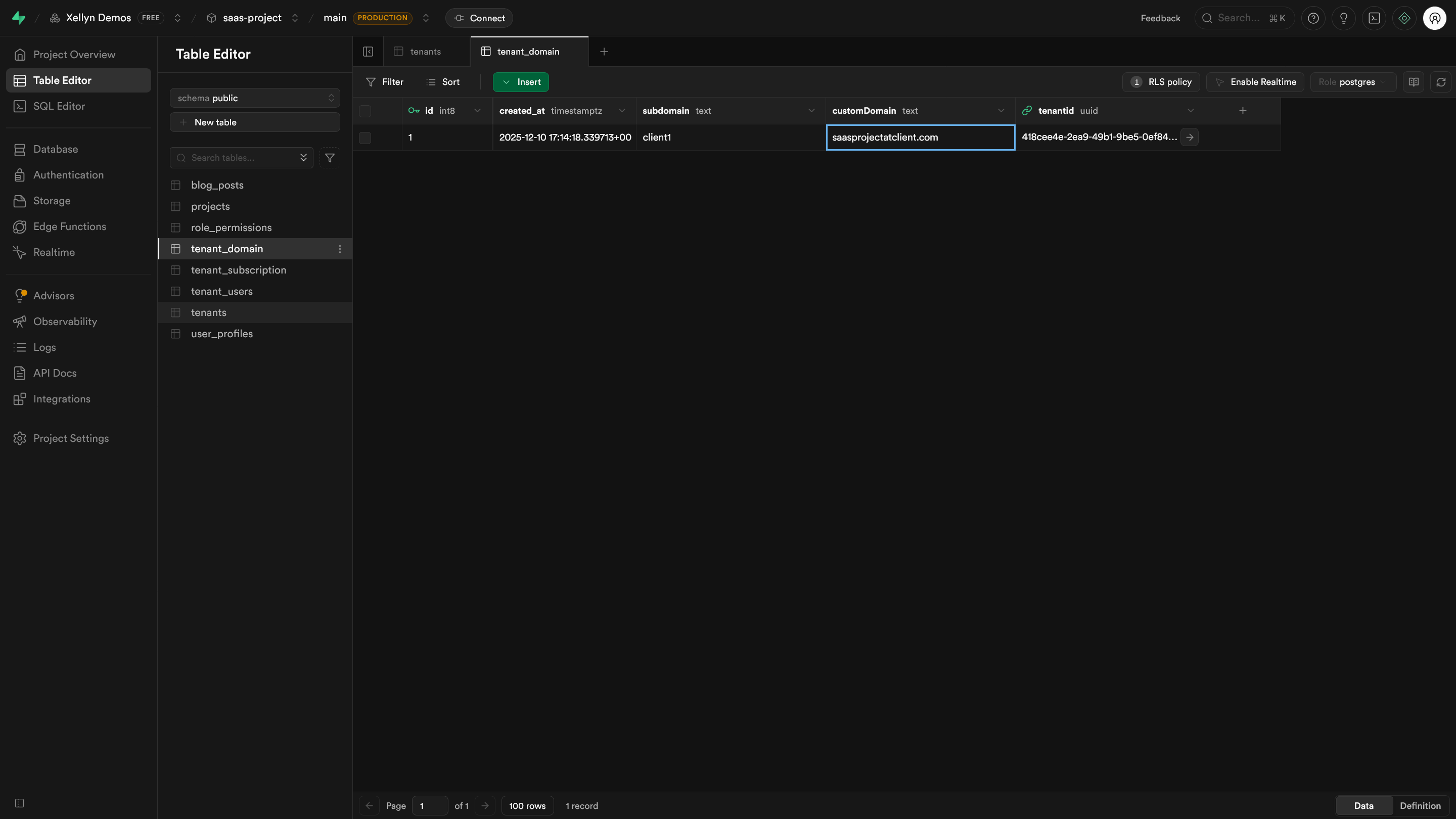Open Project Settings in sidebar
Screen dimensions: 1456x819
78,439
